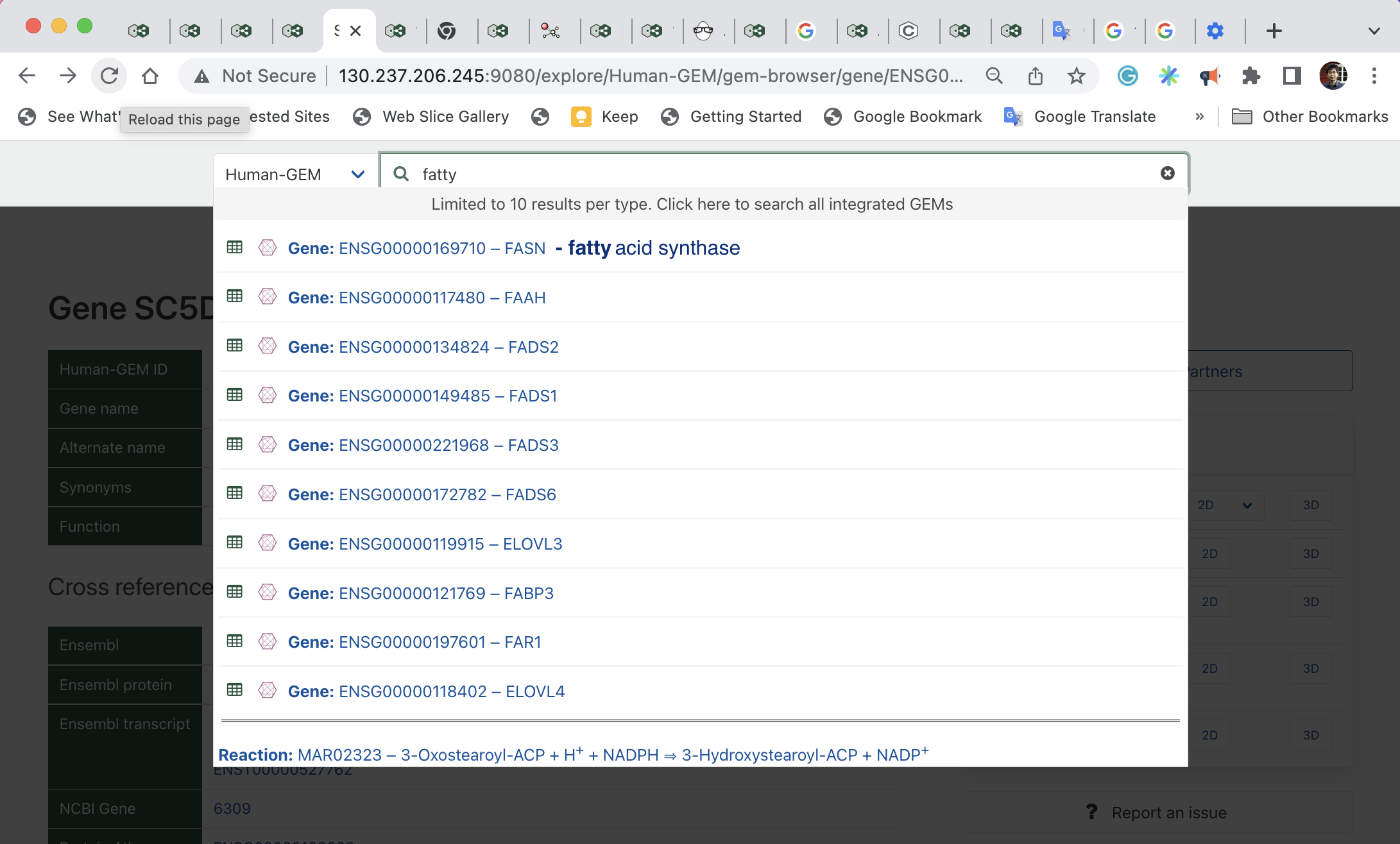1400x844 pixels.
Task: Open a new browser tab
Action: pos(1274,31)
